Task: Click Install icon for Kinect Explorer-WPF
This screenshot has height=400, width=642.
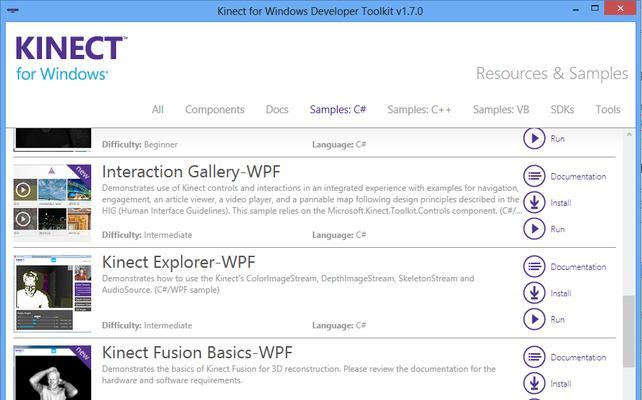Action: click(x=534, y=293)
